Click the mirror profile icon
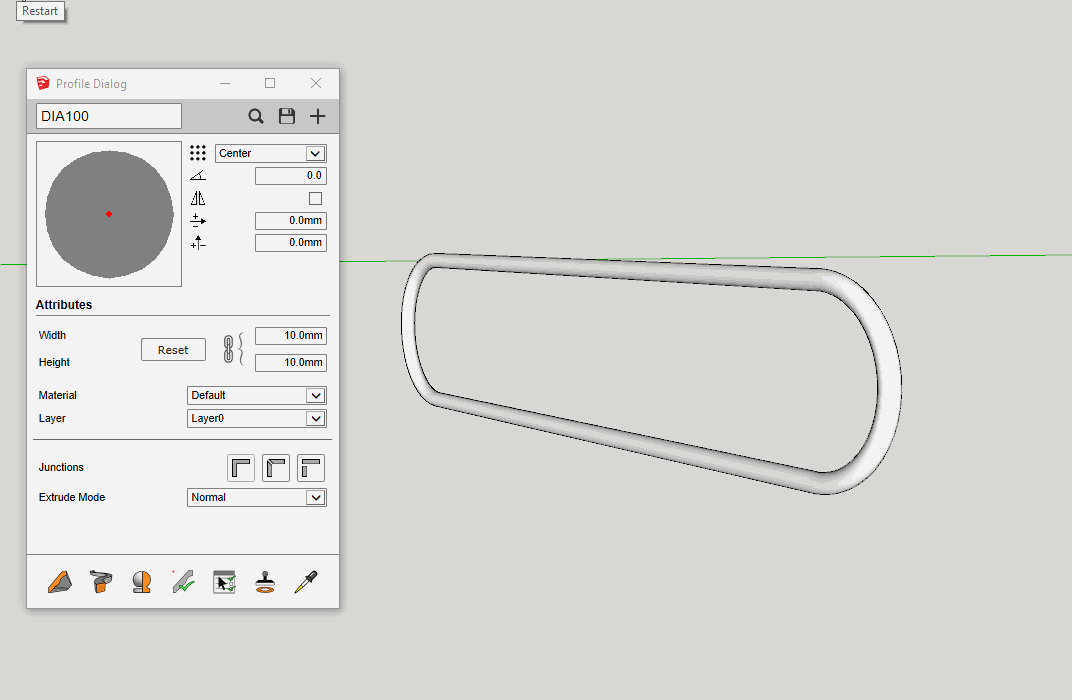The width and height of the screenshot is (1072, 700). coord(198,198)
